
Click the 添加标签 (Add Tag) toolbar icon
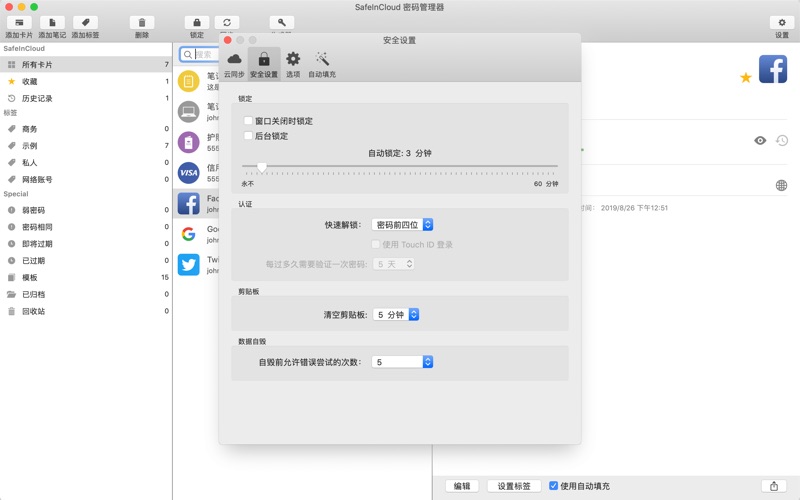85,22
